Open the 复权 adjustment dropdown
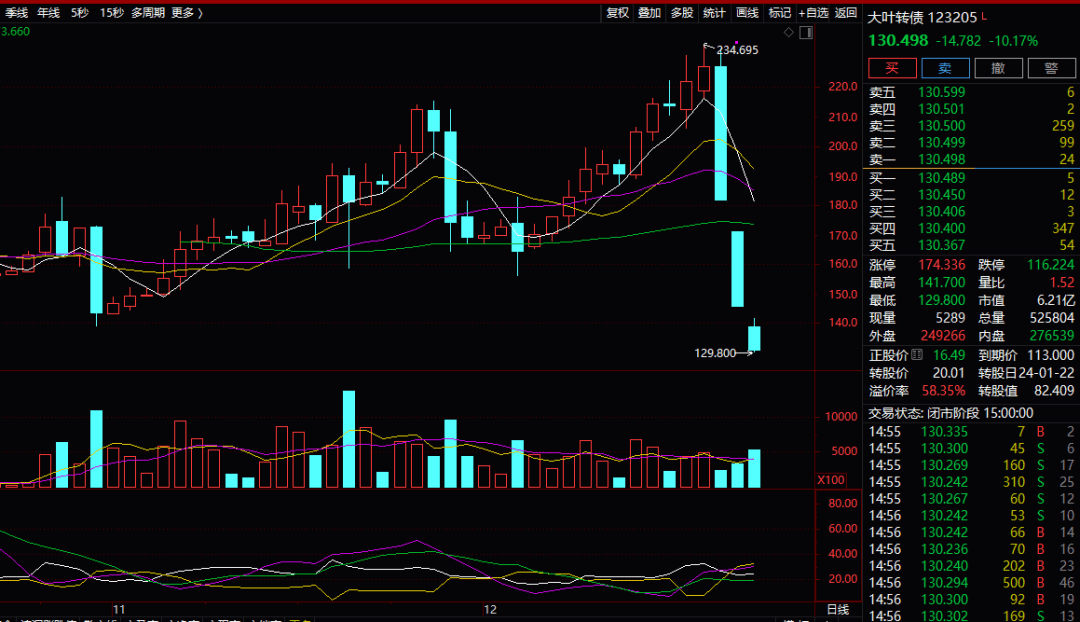 point(618,13)
